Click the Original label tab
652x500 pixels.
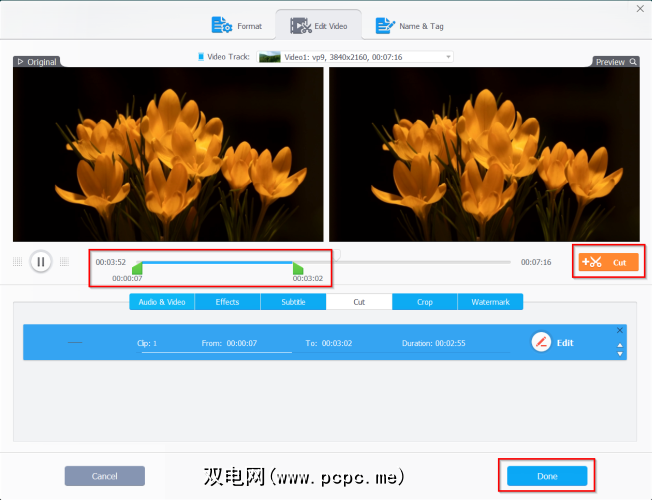pyautogui.click(x=37, y=62)
